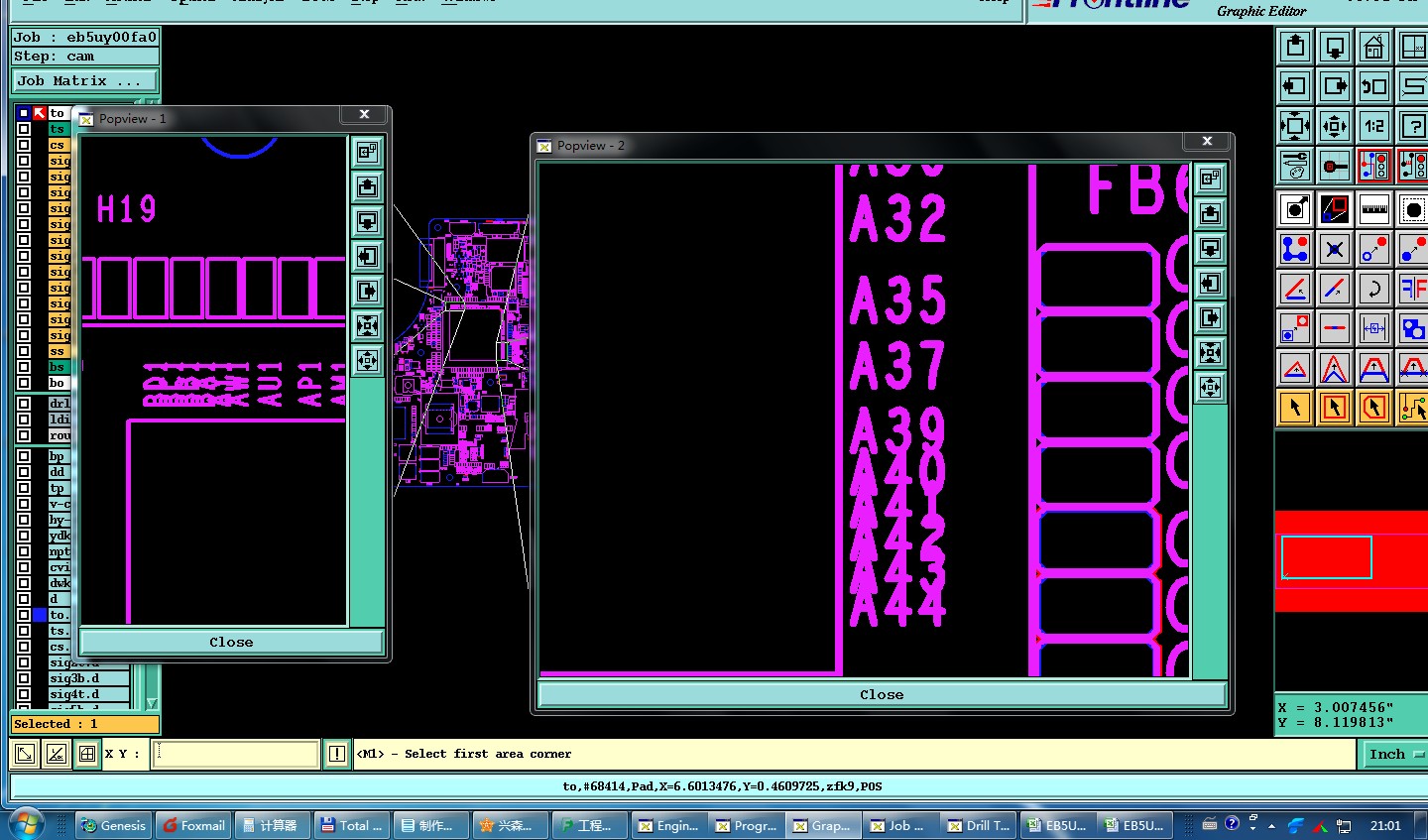Click the pan left button in Popview 2
Screen dimensions: 1428x840
[x=1210, y=283]
